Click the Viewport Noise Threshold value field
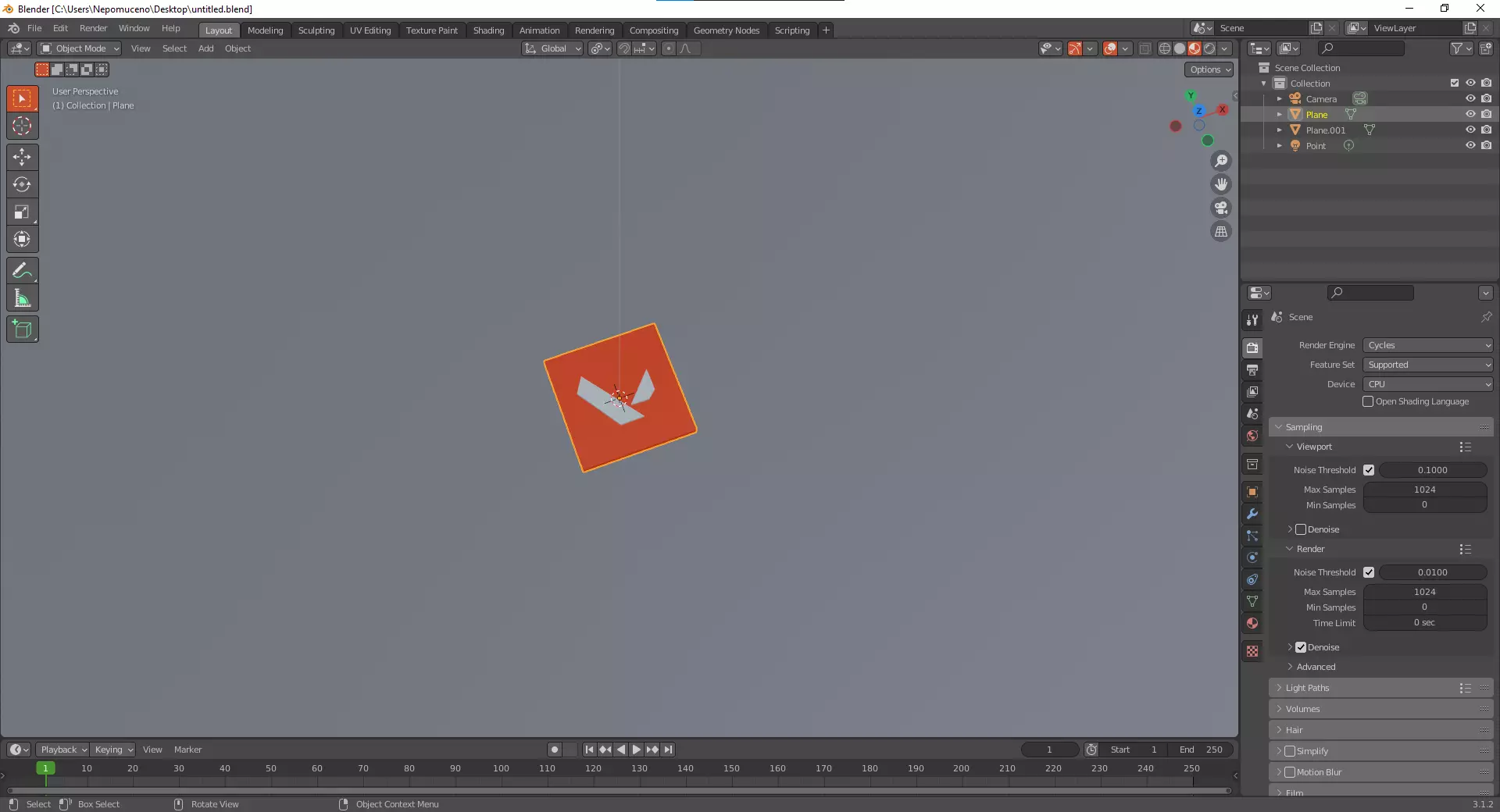 tap(1433, 470)
